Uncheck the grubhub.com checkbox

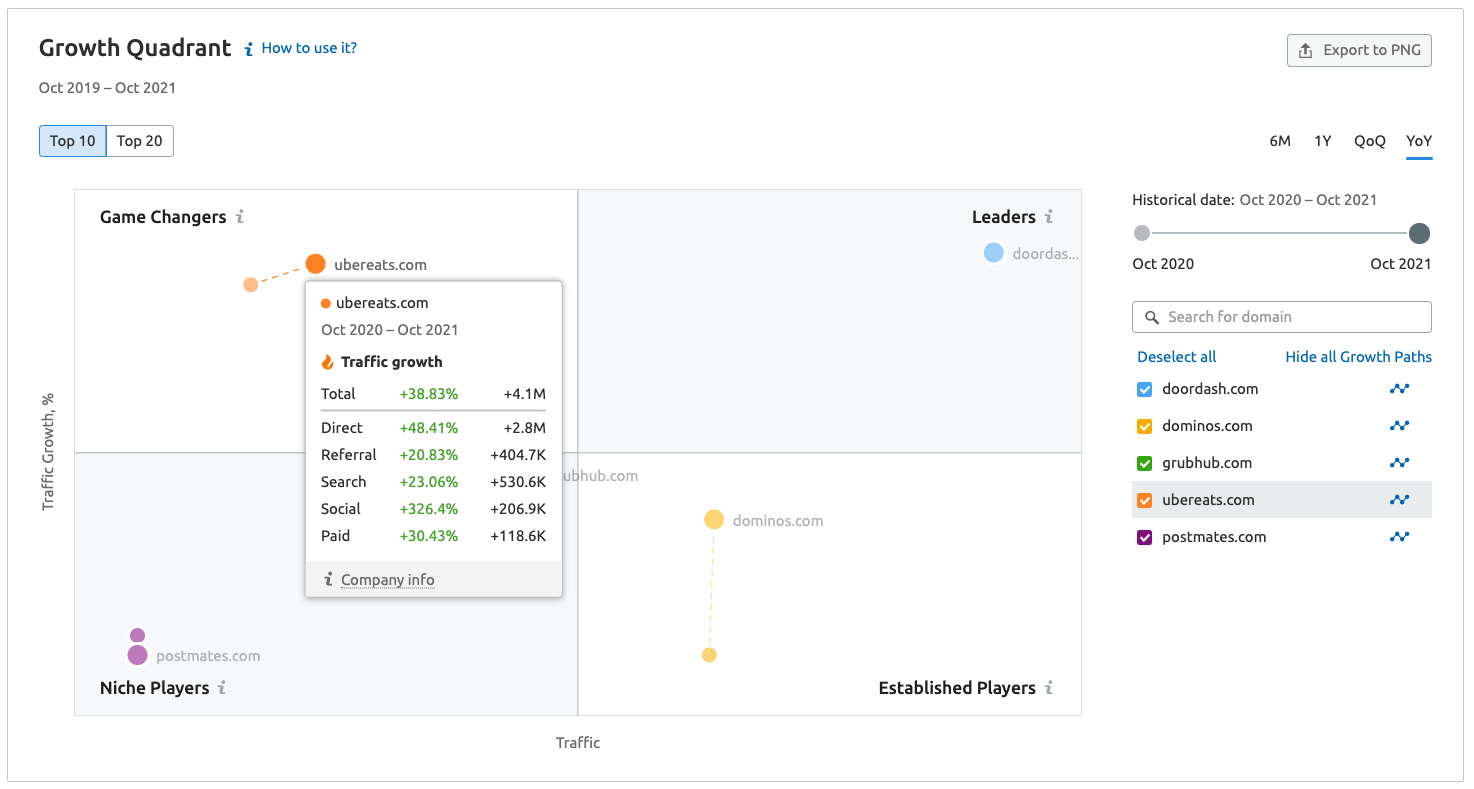(1145, 463)
